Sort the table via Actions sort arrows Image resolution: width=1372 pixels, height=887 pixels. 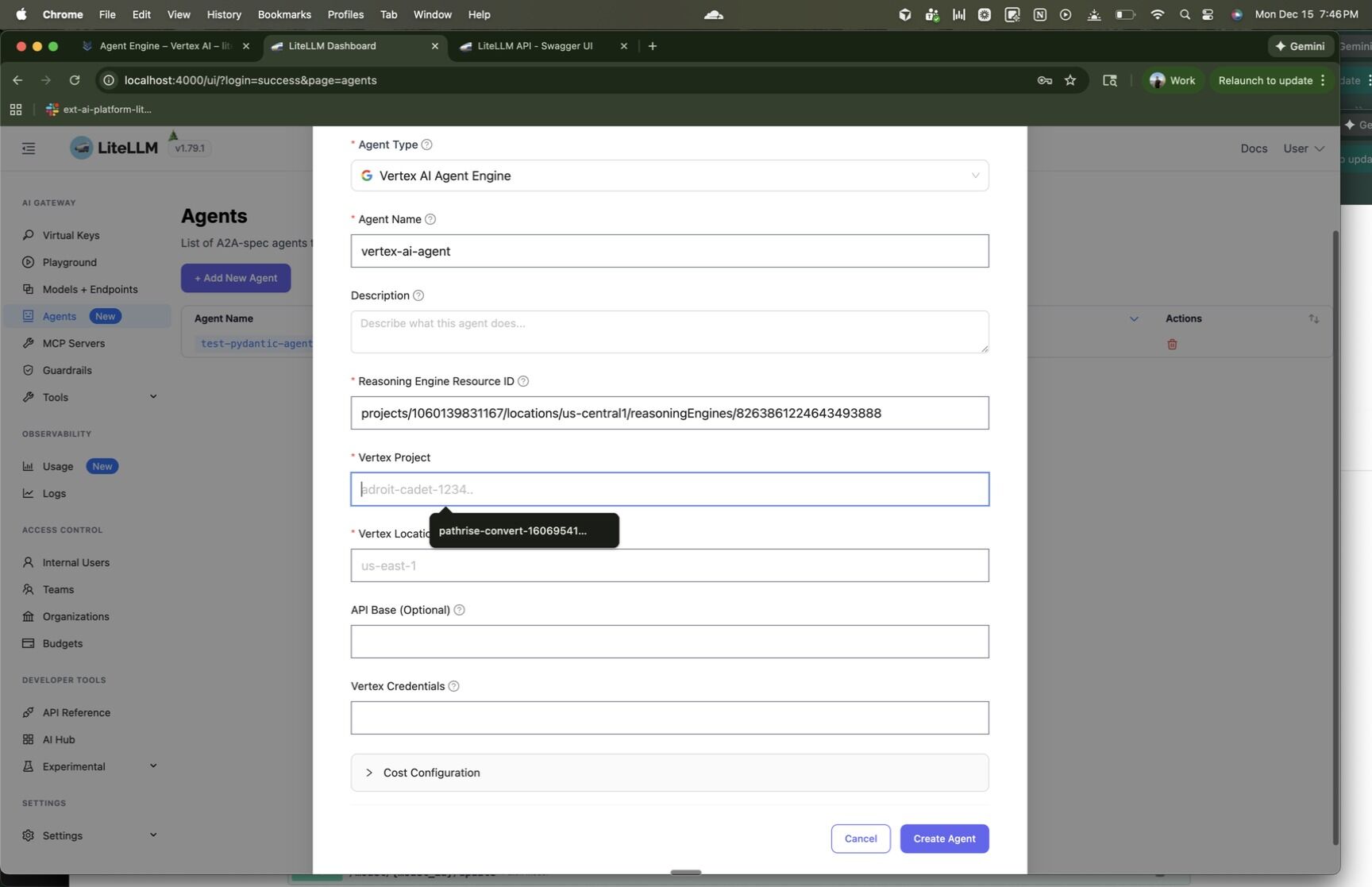tap(1314, 318)
